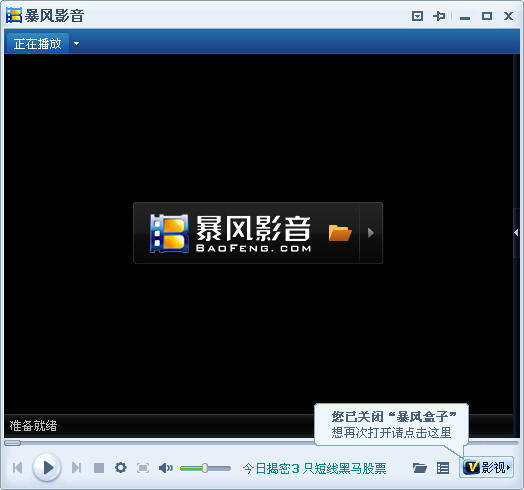Minimize the 暴风影音 window
524x490 pixels.
pyautogui.click(x=465, y=17)
